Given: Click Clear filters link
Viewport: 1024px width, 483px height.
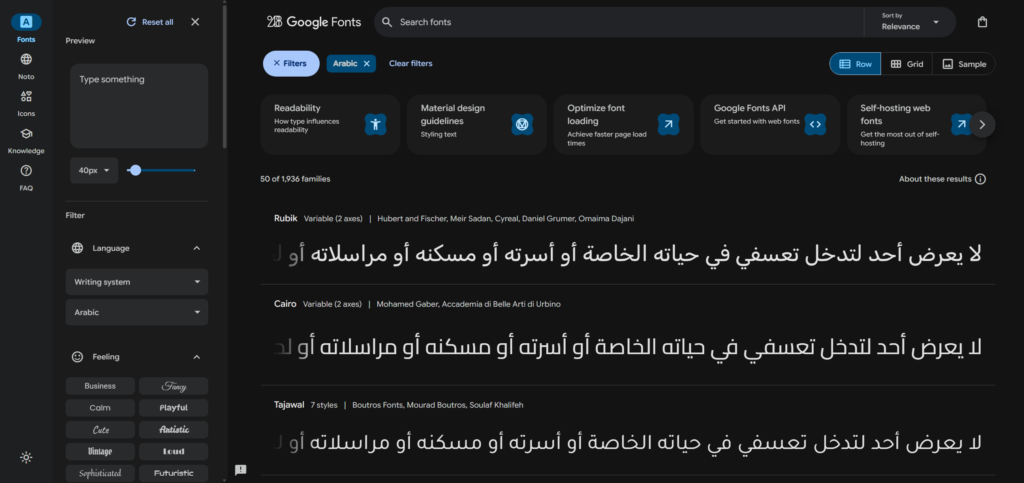Looking at the screenshot, I should [x=411, y=63].
